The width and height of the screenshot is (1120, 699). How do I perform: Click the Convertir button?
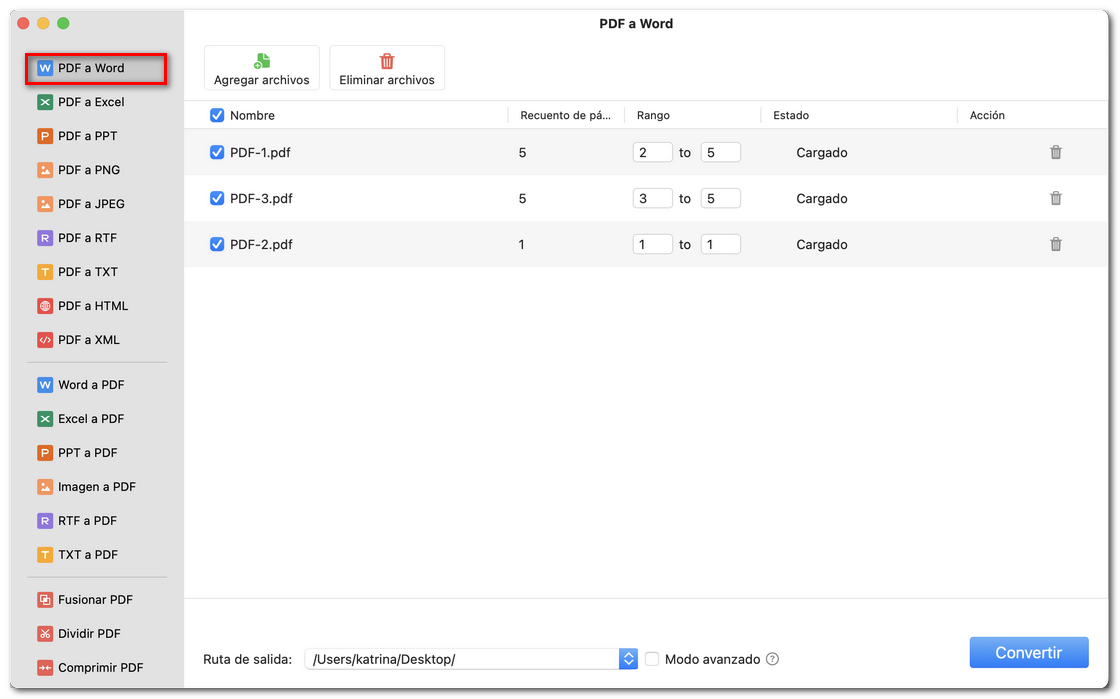1028,653
